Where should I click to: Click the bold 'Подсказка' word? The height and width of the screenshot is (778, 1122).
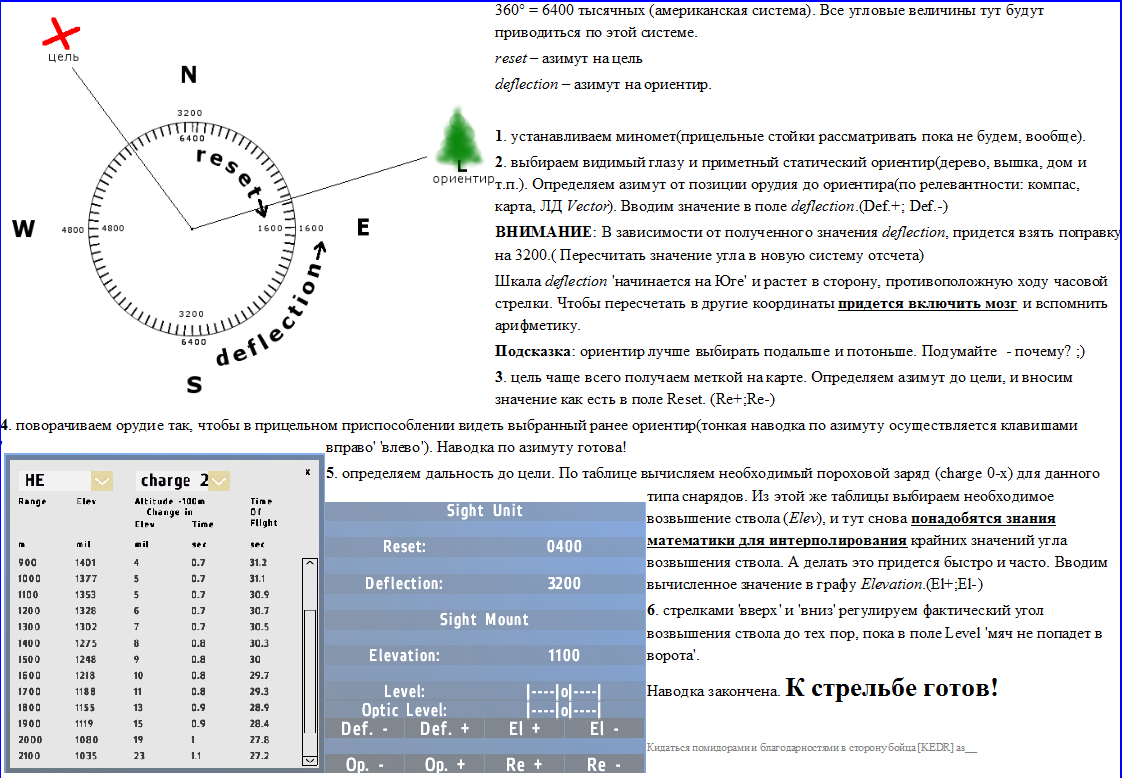533,351
